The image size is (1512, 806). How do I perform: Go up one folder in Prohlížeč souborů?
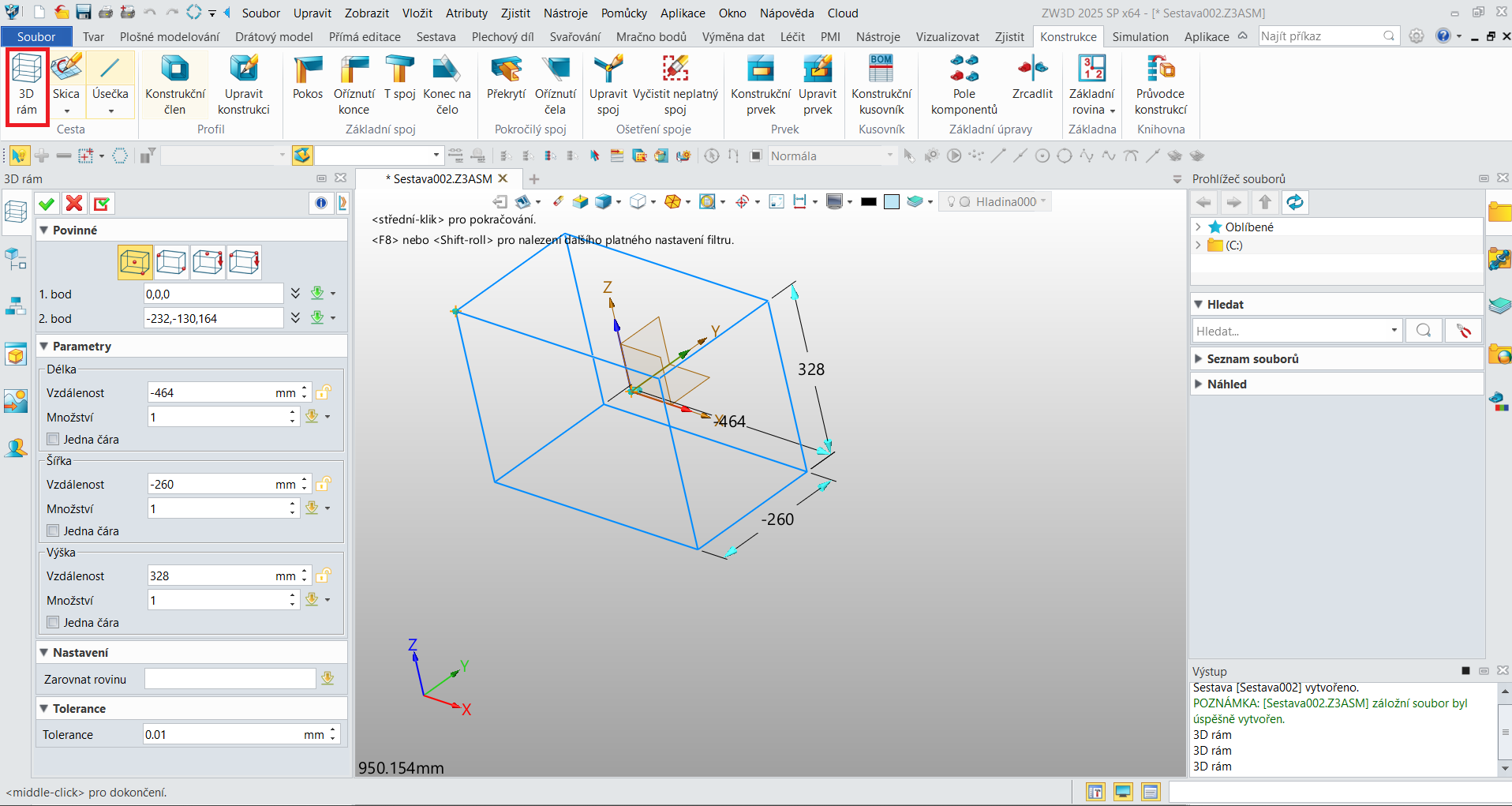click(x=1265, y=202)
